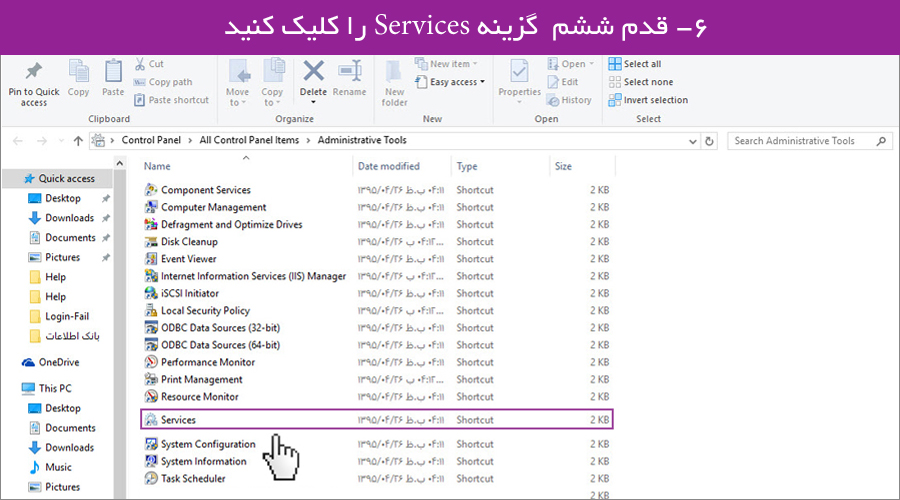This screenshot has width=900, height=500.
Task: Click Administrative Tools breadcrumb
Action: [x=362, y=140]
